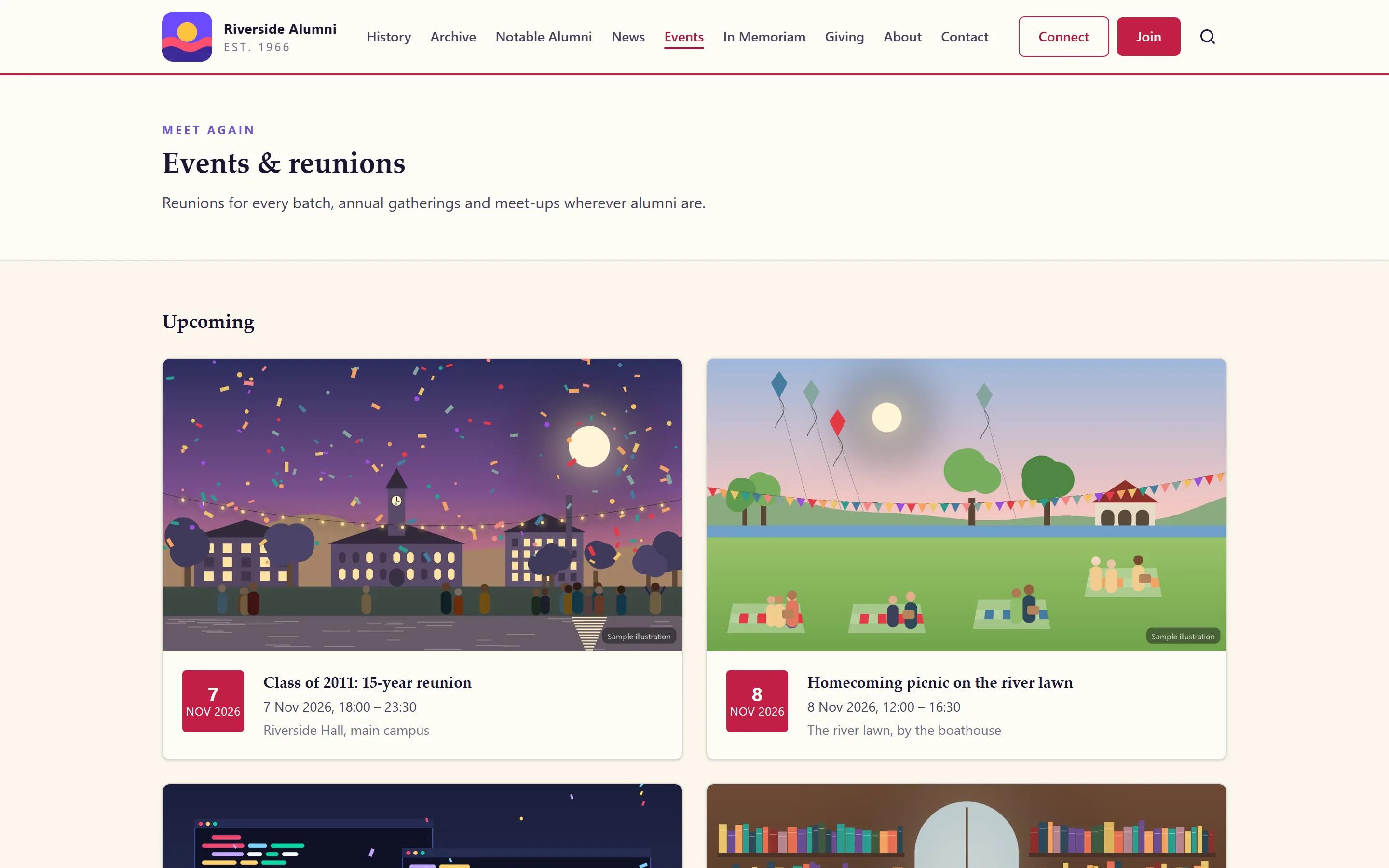The height and width of the screenshot is (868, 1389).
Task: Select News in the navigation bar
Action: click(x=628, y=37)
